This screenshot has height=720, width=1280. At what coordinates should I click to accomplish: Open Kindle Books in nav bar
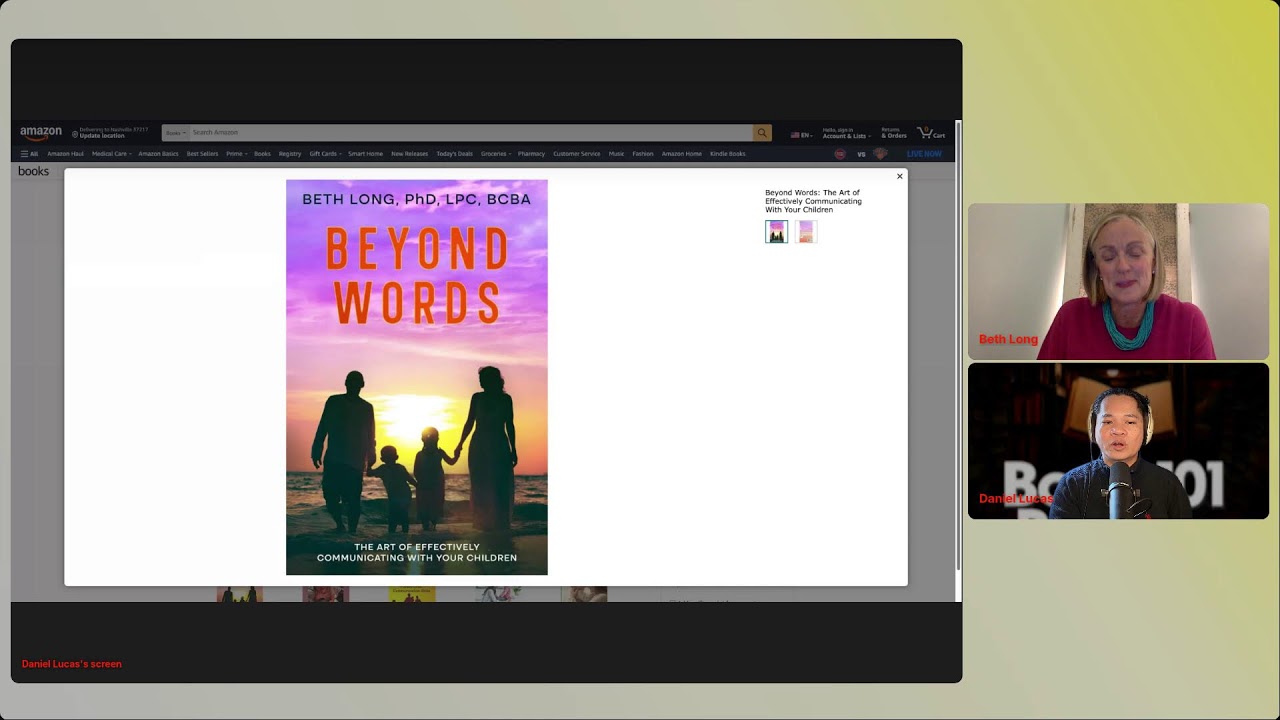727,154
